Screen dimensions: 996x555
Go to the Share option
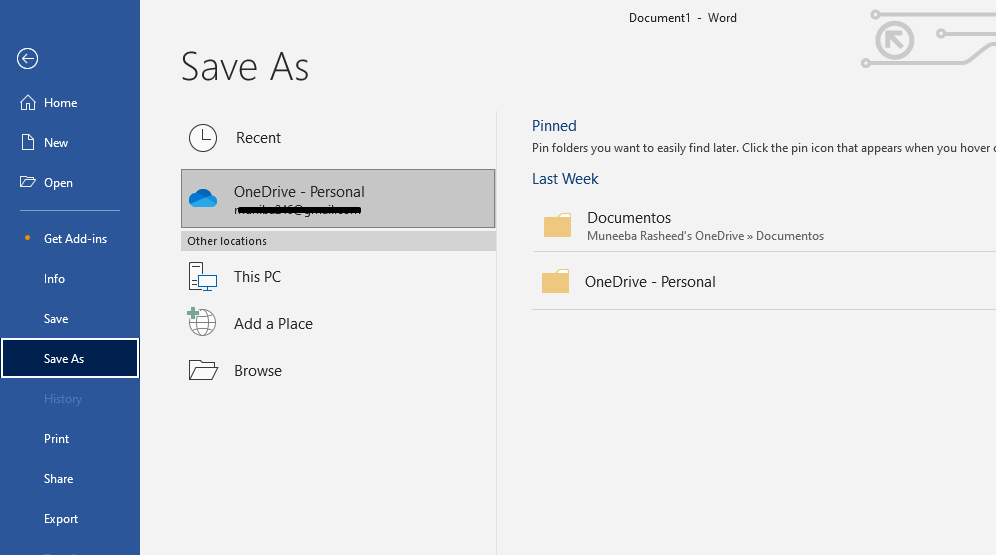[x=58, y=479]
